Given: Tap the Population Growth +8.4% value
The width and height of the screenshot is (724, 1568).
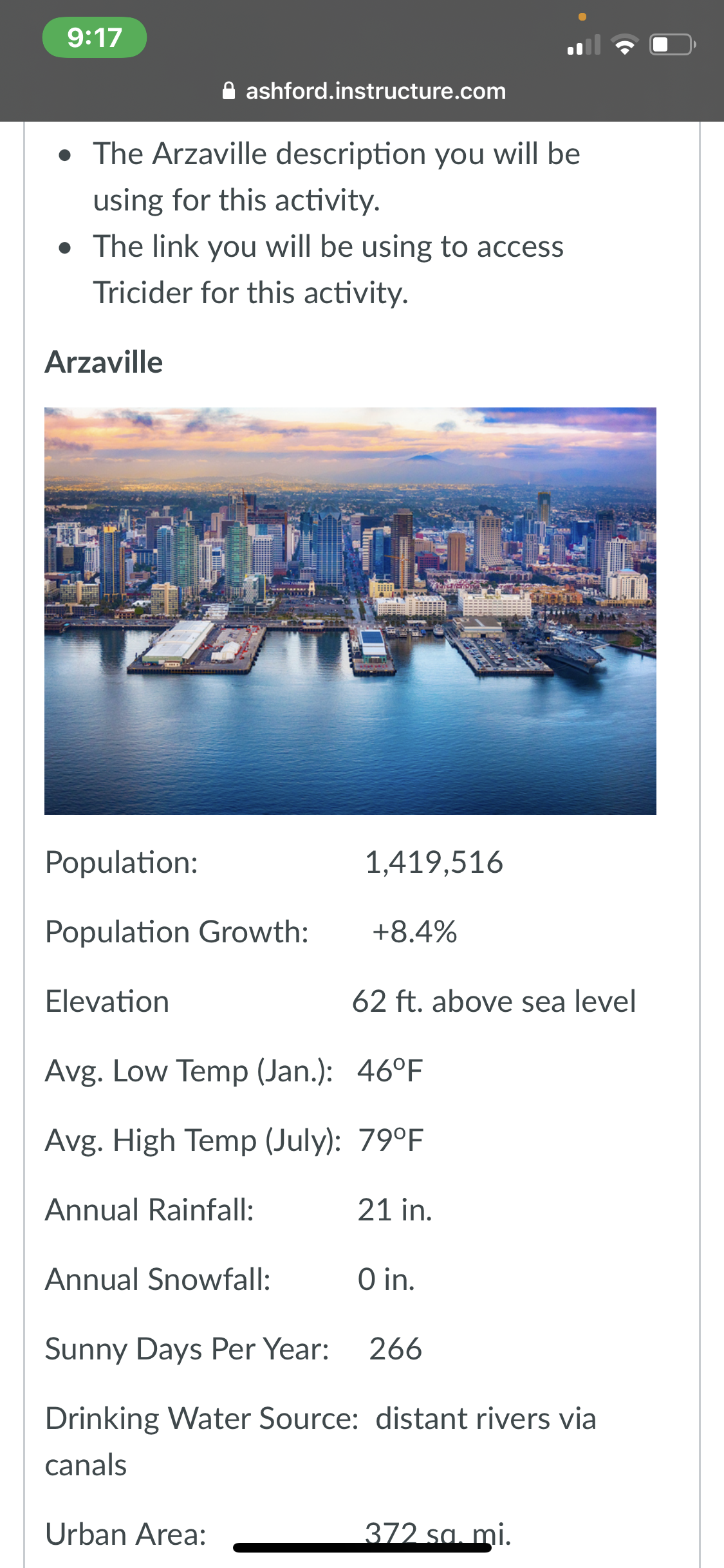Looking at the screenshot, I should 414,931.
